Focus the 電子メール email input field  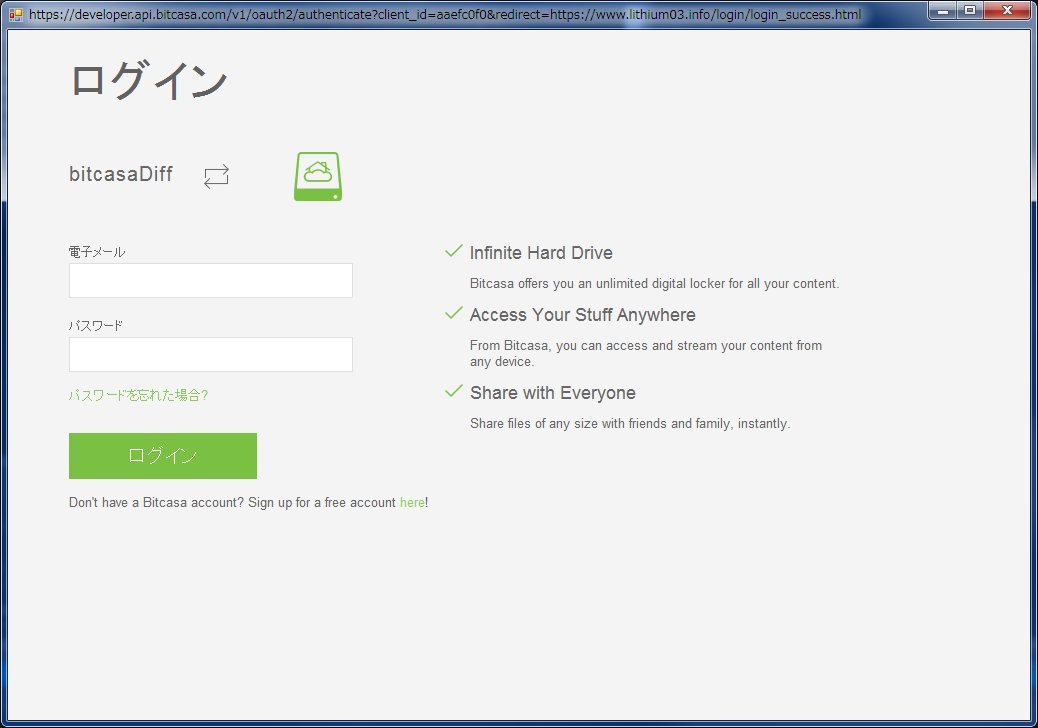[x=210, y=281]
